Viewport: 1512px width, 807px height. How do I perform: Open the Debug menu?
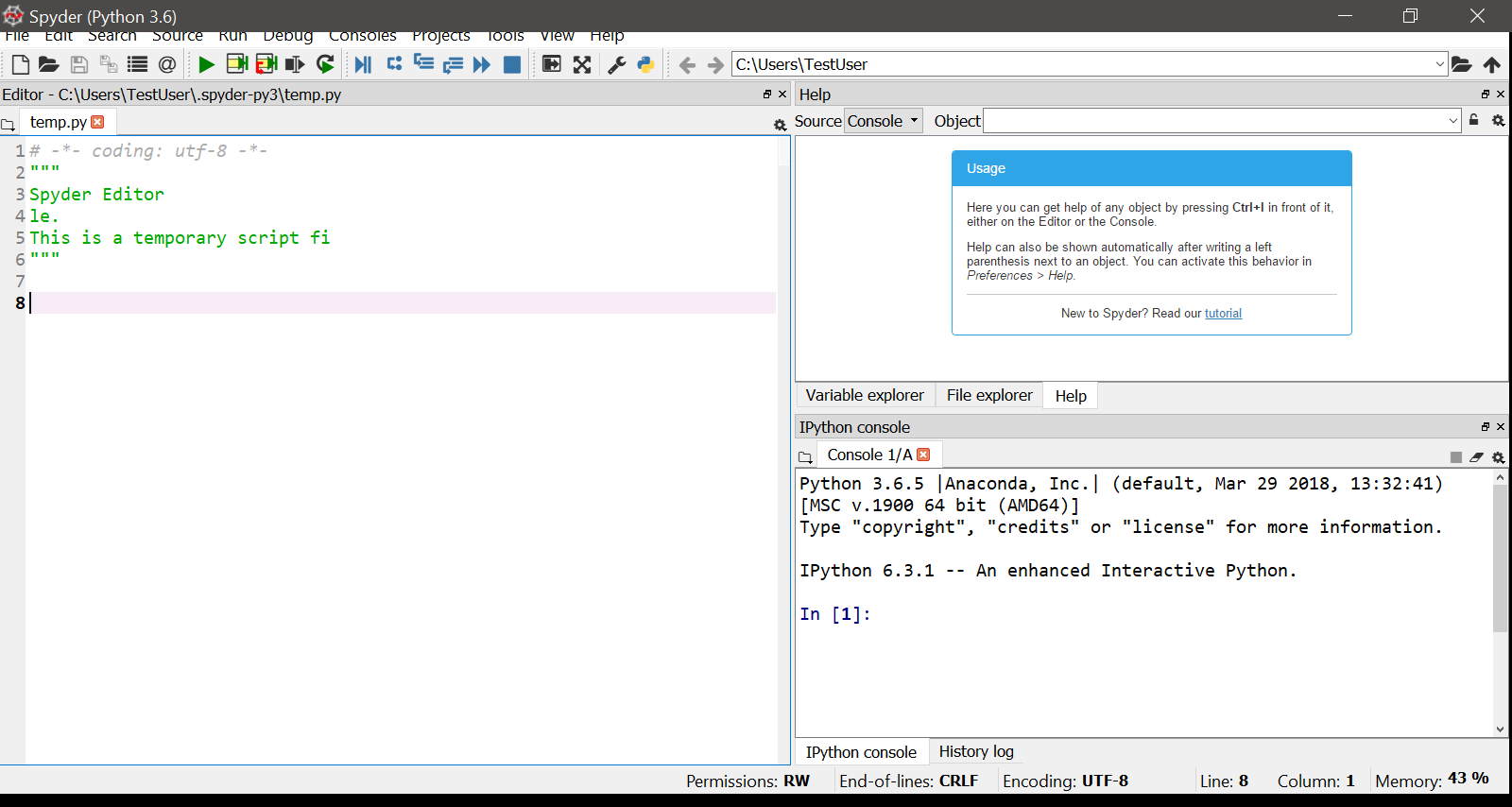[288, 36]
